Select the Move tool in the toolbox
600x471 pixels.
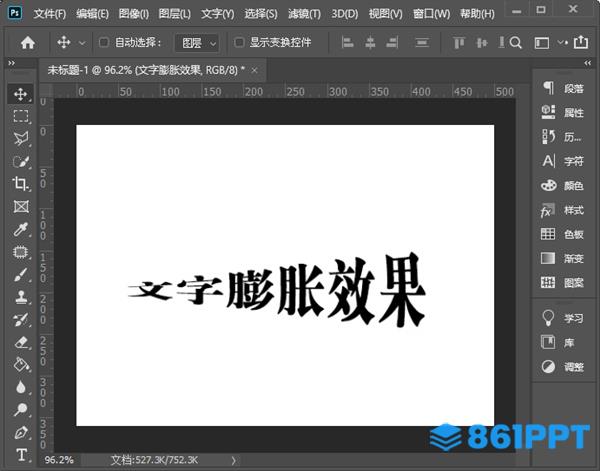coord(21,94)
